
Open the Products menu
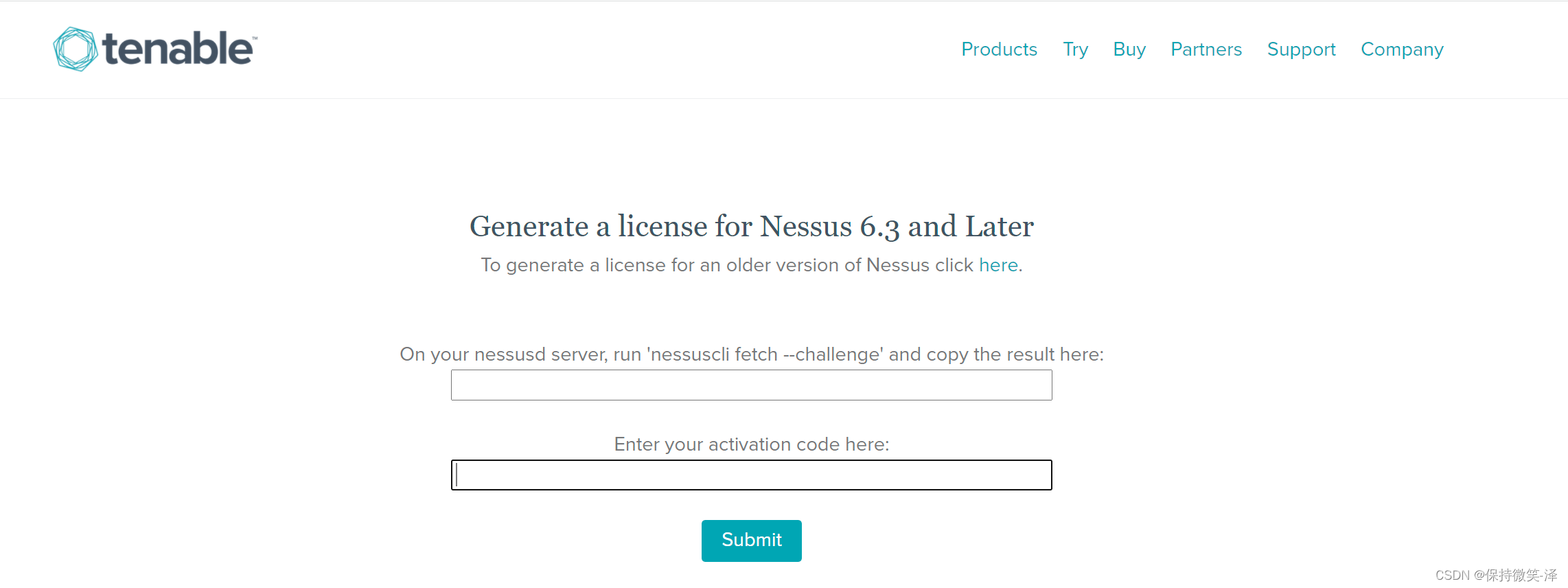(999, 49)
